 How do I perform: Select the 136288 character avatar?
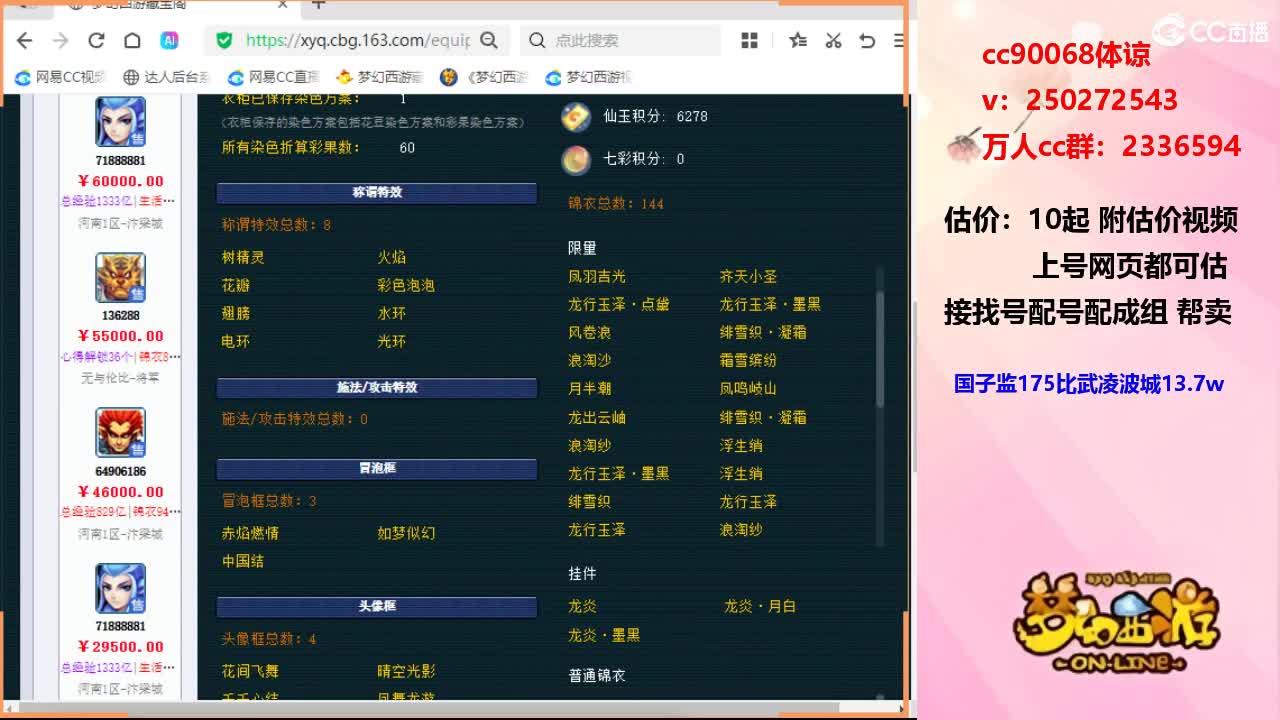[120, 278]
